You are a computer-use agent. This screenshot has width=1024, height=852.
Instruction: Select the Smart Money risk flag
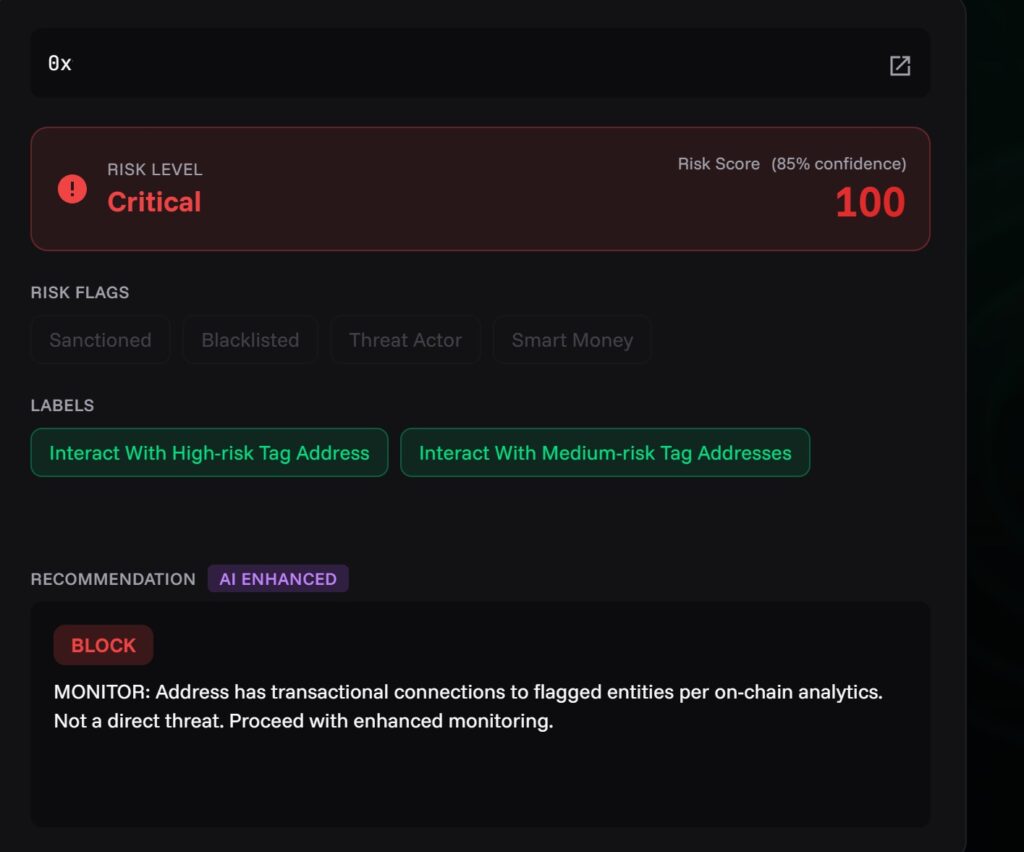(572, 340)
